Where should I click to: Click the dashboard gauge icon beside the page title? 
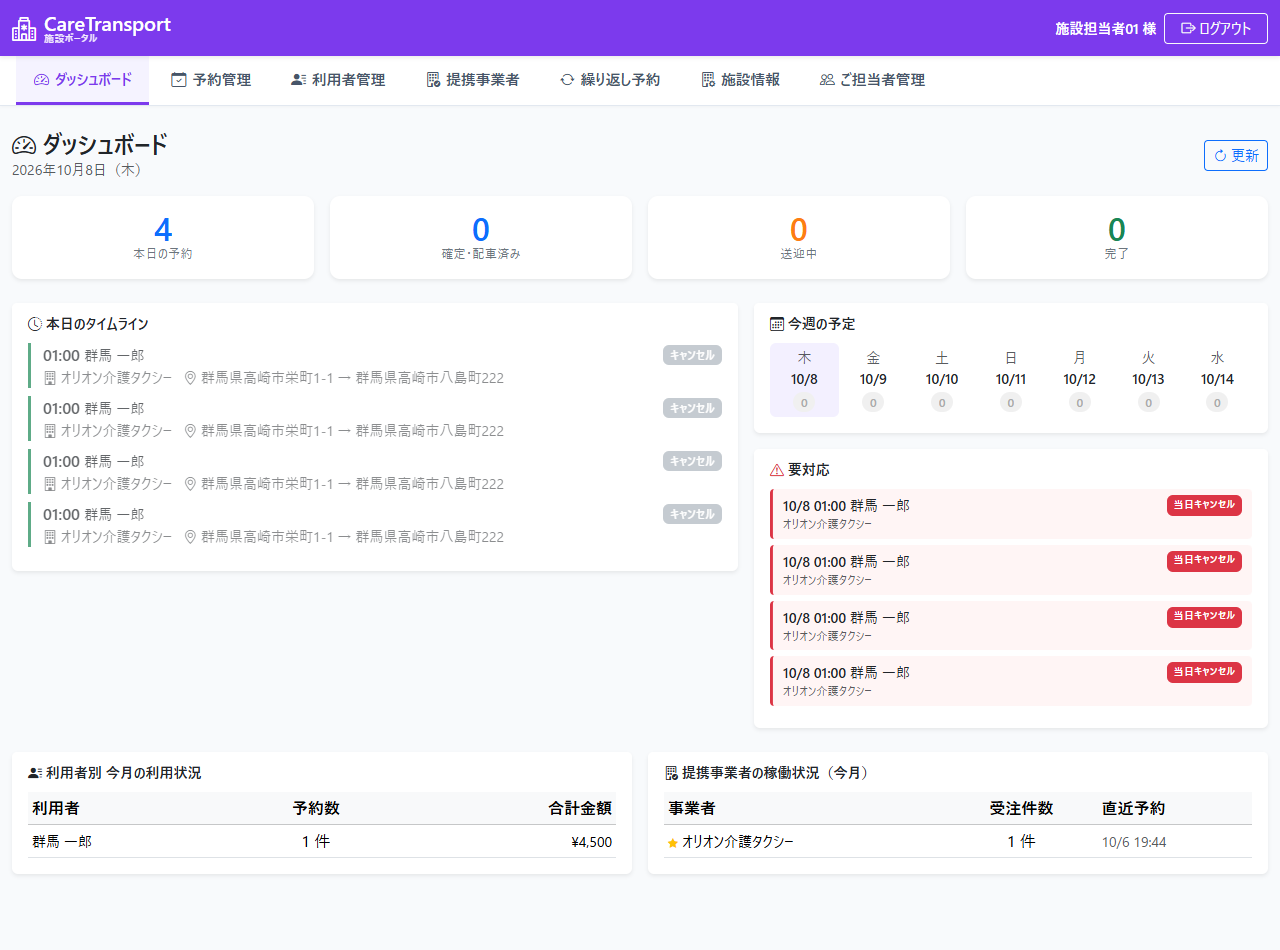tap(24, 145)
